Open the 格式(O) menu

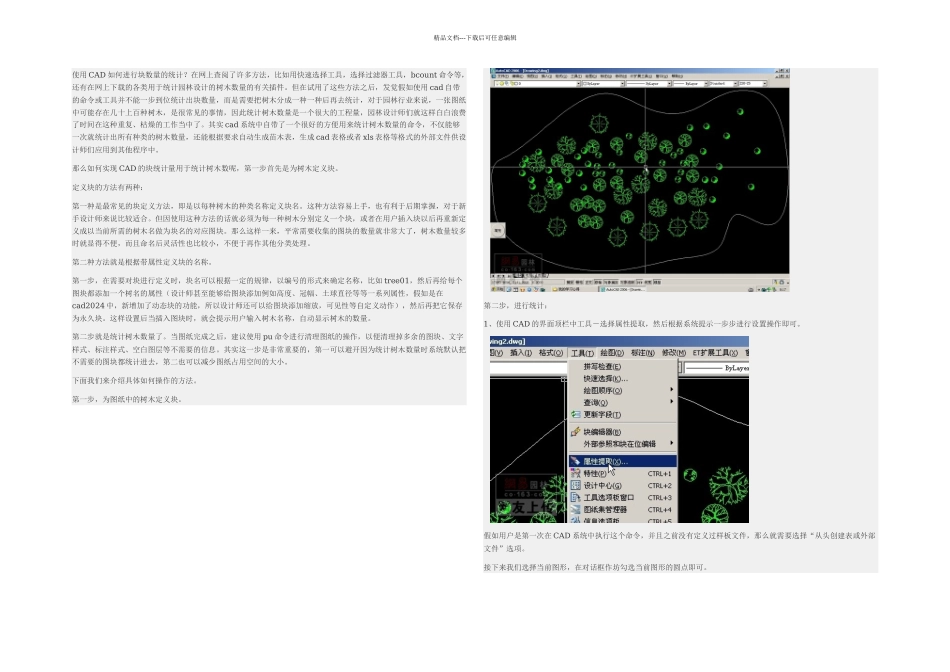tap(551, 353)
